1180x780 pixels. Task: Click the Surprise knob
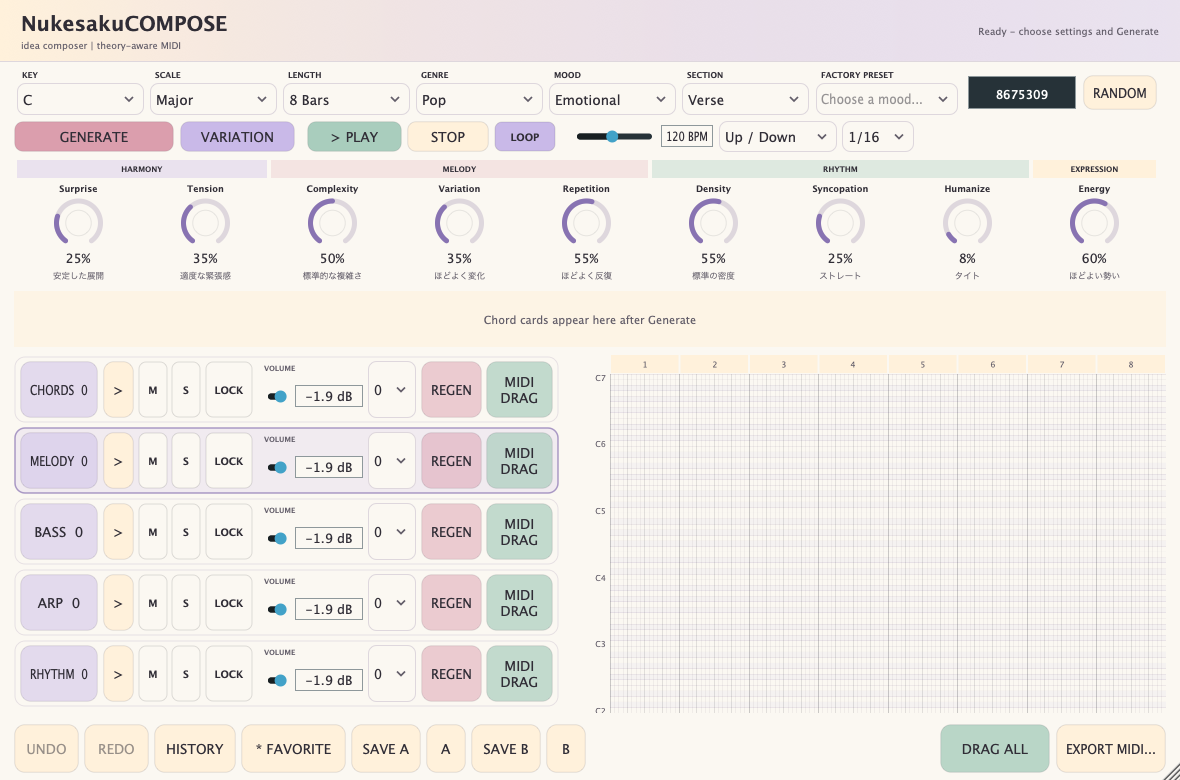(x=78, y=223)
